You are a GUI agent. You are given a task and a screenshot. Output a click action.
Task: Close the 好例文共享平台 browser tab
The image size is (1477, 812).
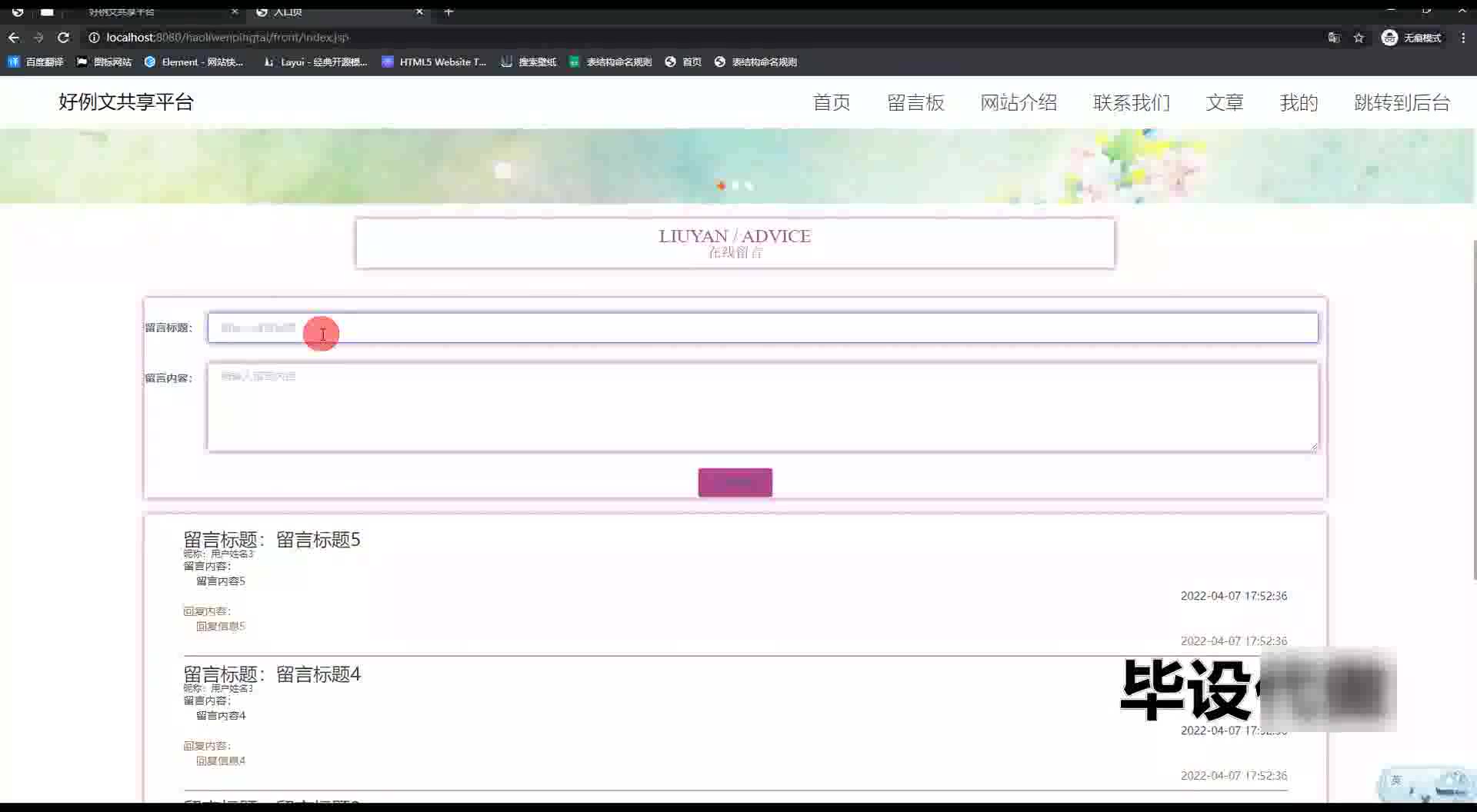235,12
